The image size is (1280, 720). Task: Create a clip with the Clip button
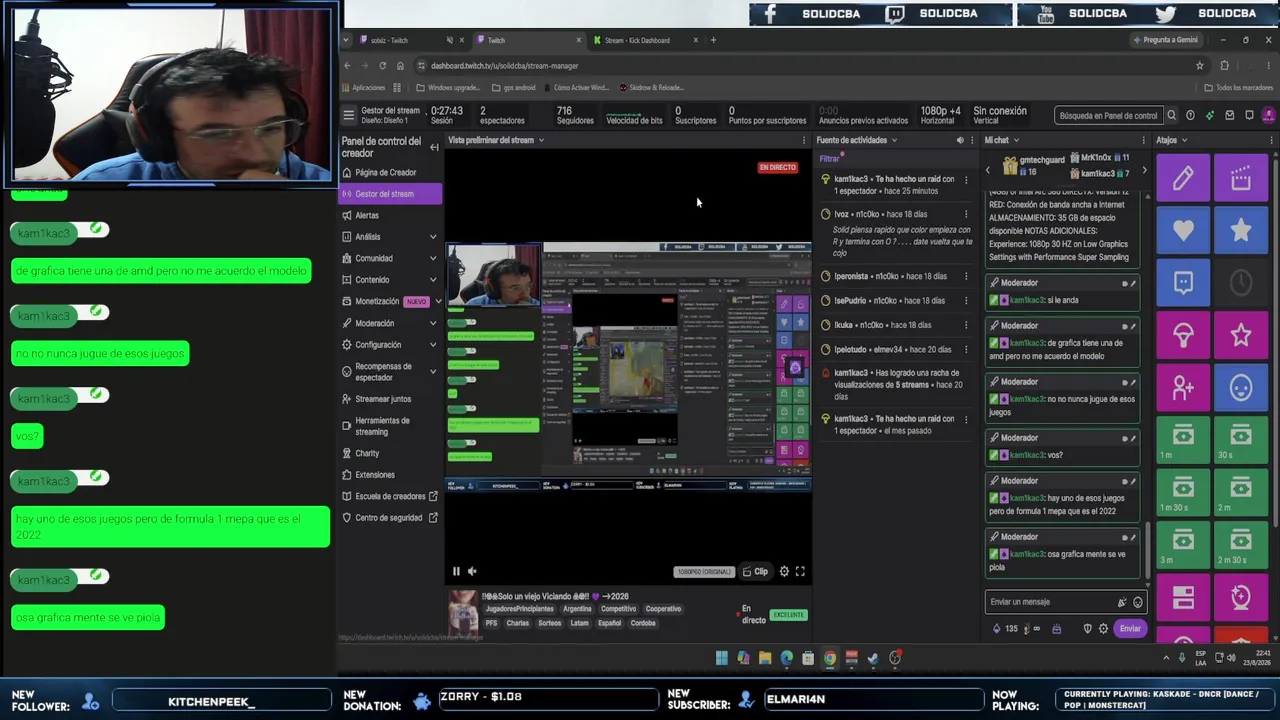pyautogui.click(x=755, y=571)
